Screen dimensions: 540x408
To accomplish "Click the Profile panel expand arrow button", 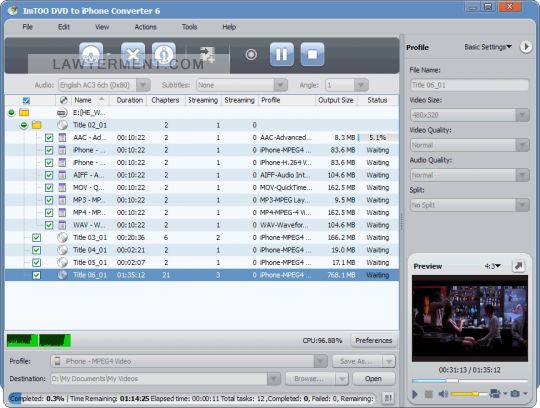I will (526, 47).
